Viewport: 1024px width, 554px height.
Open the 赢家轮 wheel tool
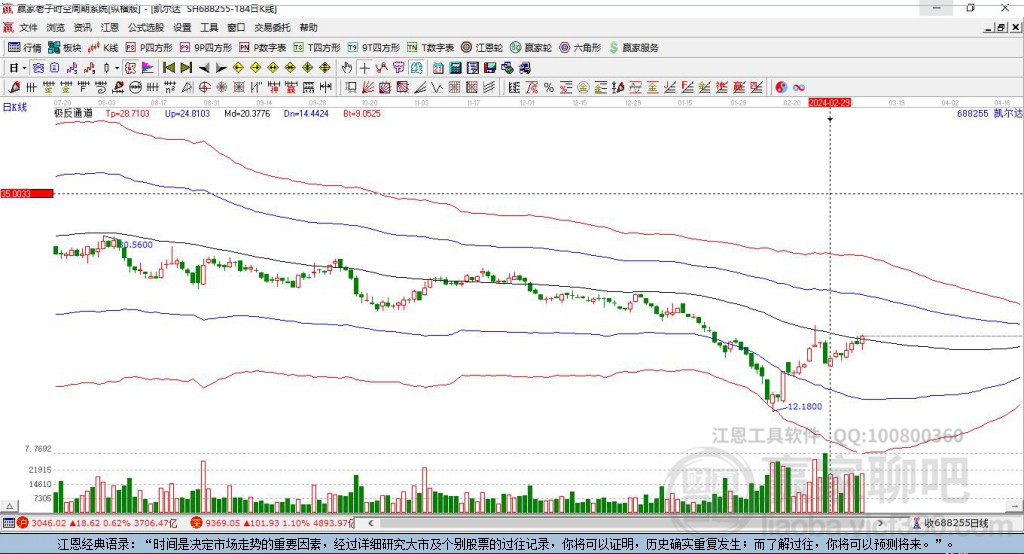[x=531, y=48]
